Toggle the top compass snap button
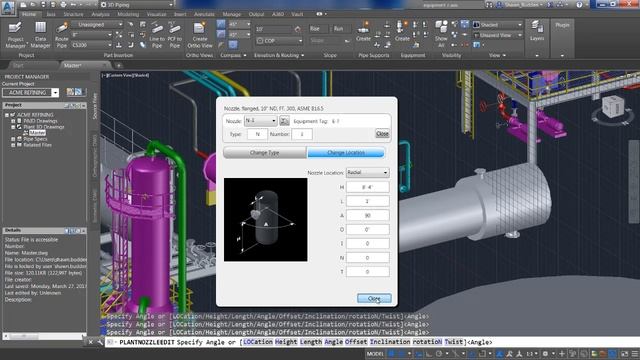The width and height of the screenshot is (640, 360). pyautogui.click(x=221, y=24)
